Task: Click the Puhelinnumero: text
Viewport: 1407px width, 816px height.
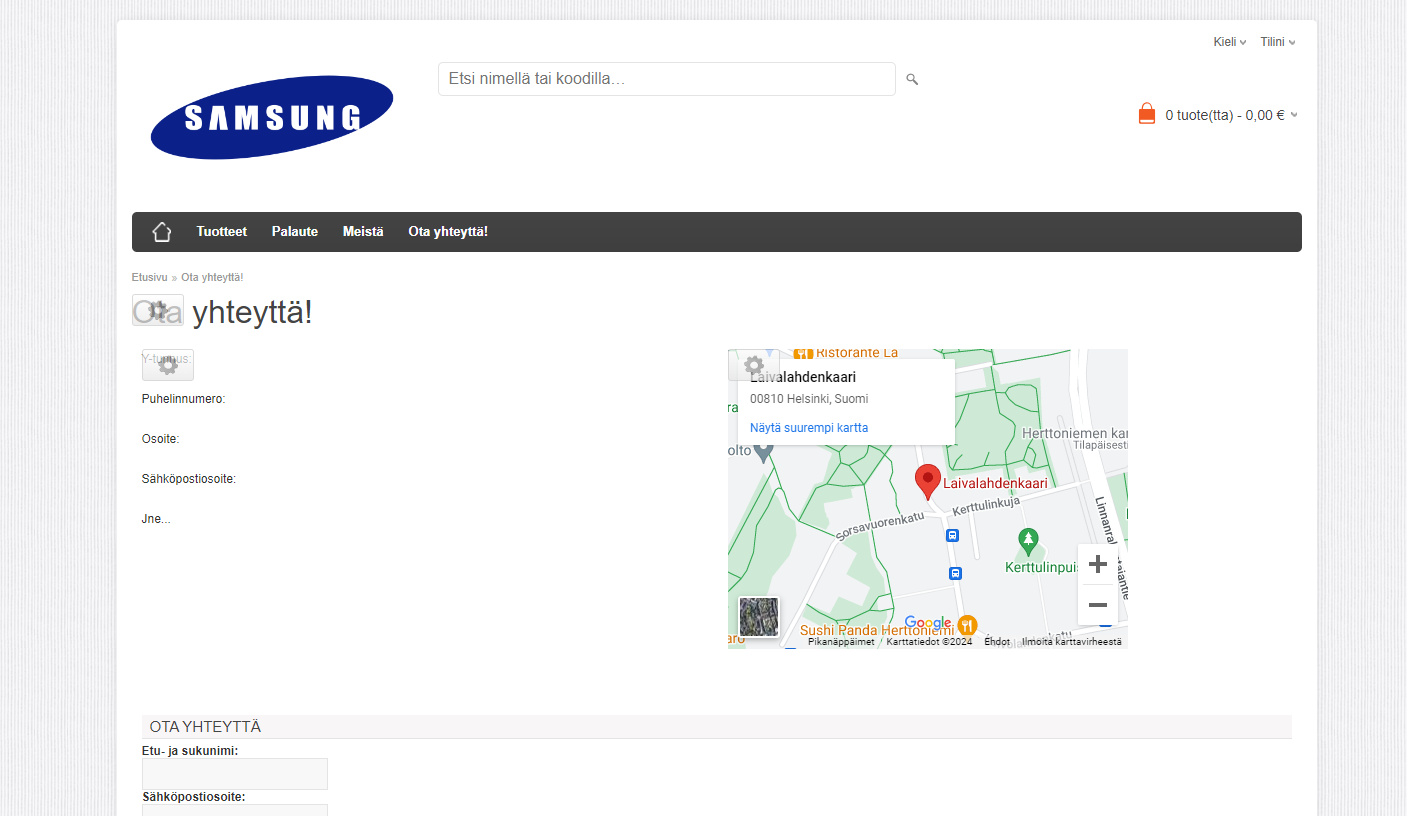Action: click(x=184, y=399)
